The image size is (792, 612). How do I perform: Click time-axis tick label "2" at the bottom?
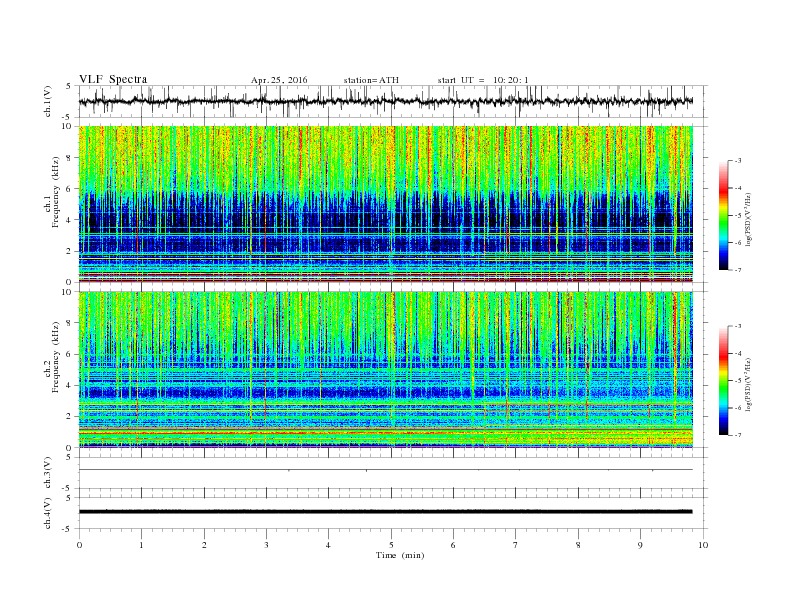204,545
